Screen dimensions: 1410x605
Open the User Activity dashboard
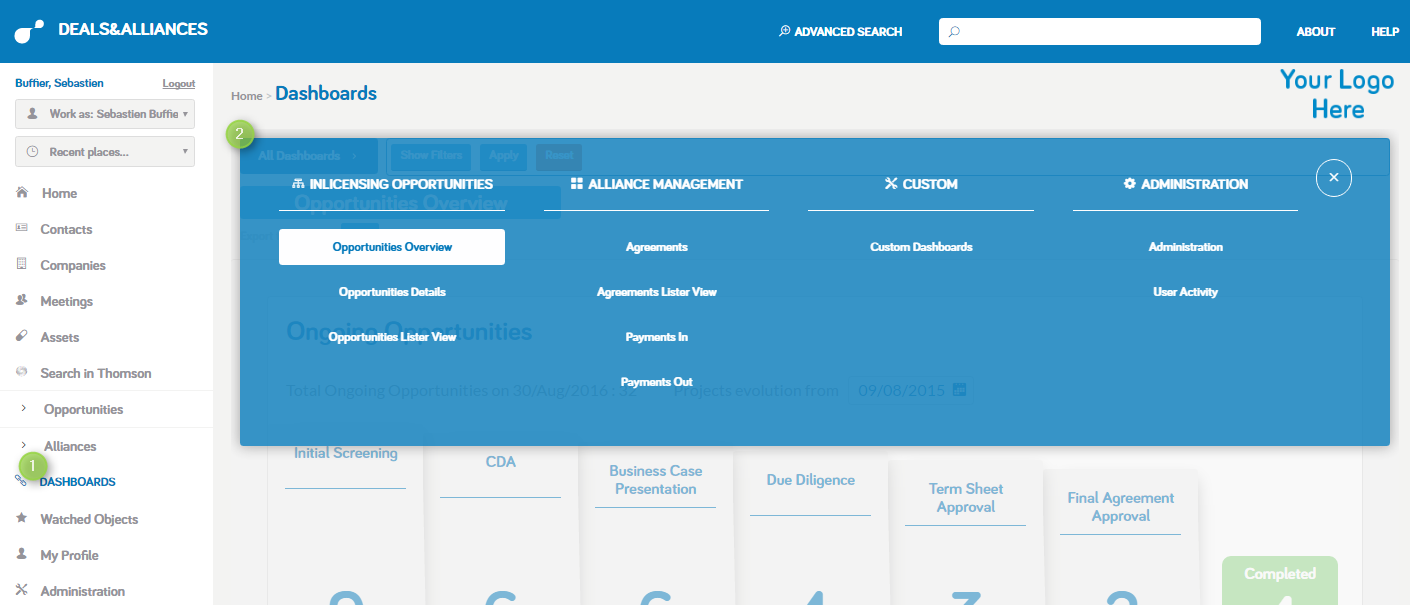click(x=1186, y=292)
